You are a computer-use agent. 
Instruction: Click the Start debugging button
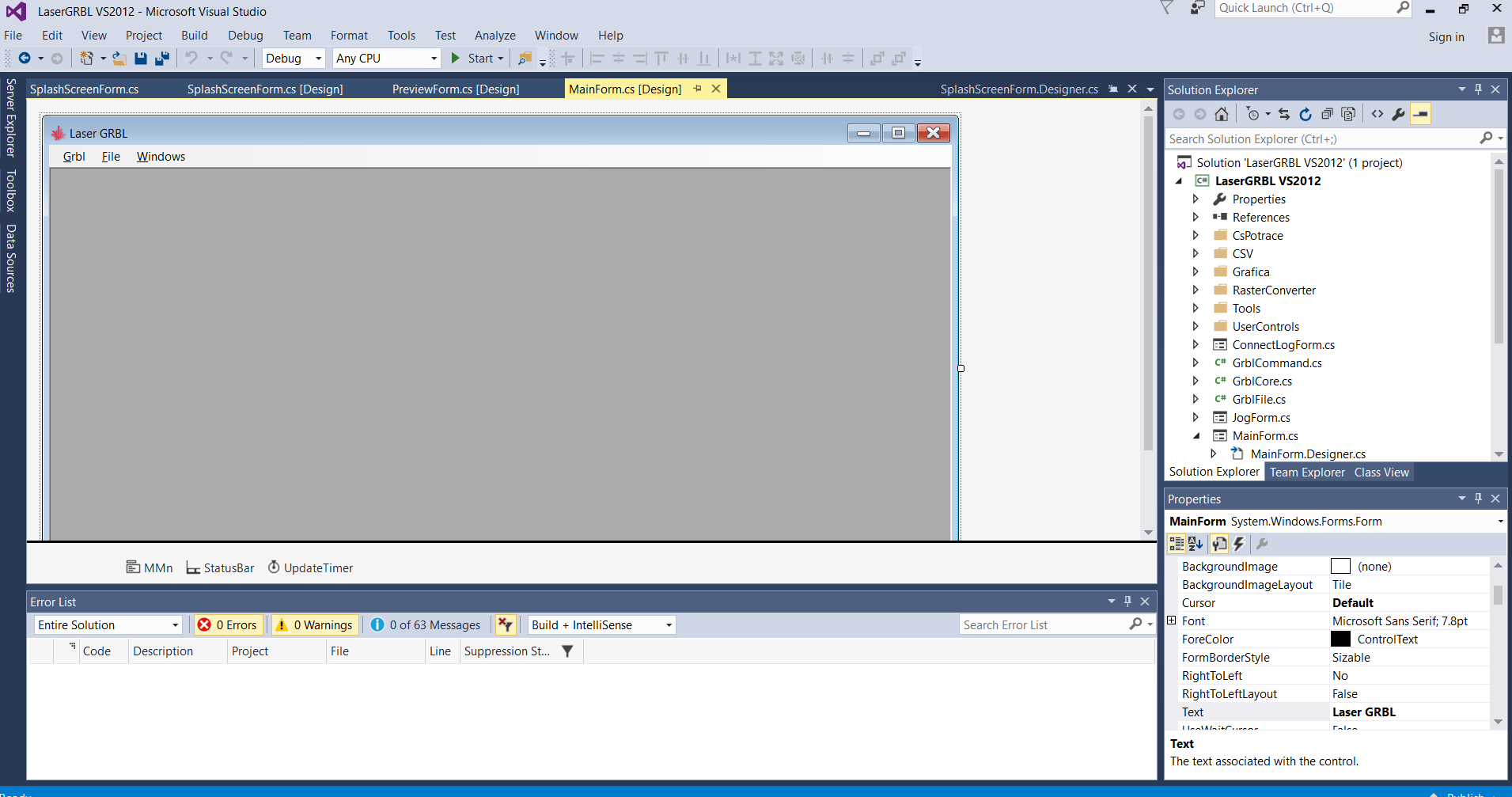(476, 59)
